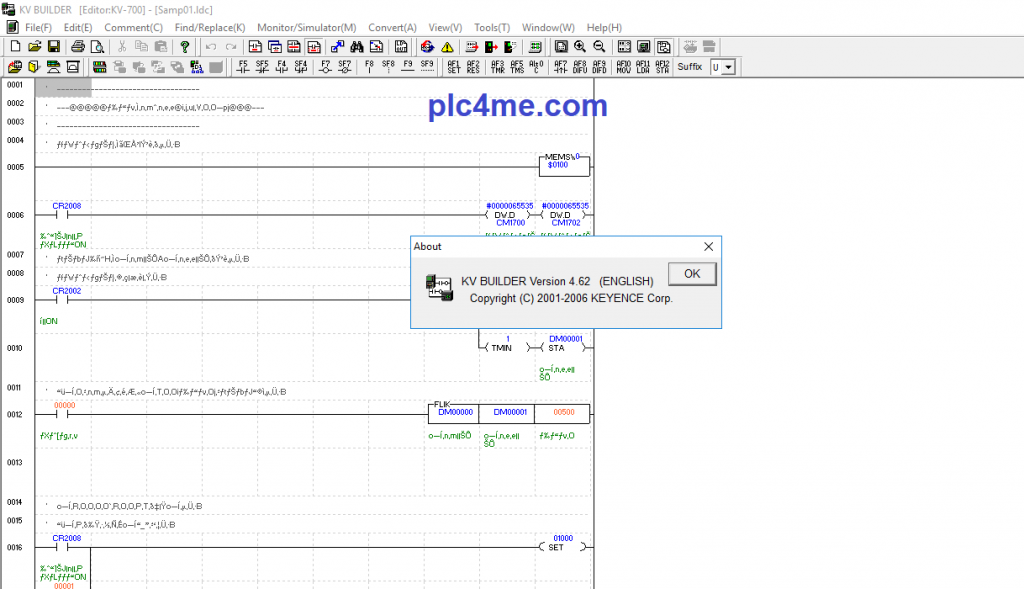The height and width of the screenshot is (589, 1024).
Task: Insert an F7 output coil
Action: (325, 67)
